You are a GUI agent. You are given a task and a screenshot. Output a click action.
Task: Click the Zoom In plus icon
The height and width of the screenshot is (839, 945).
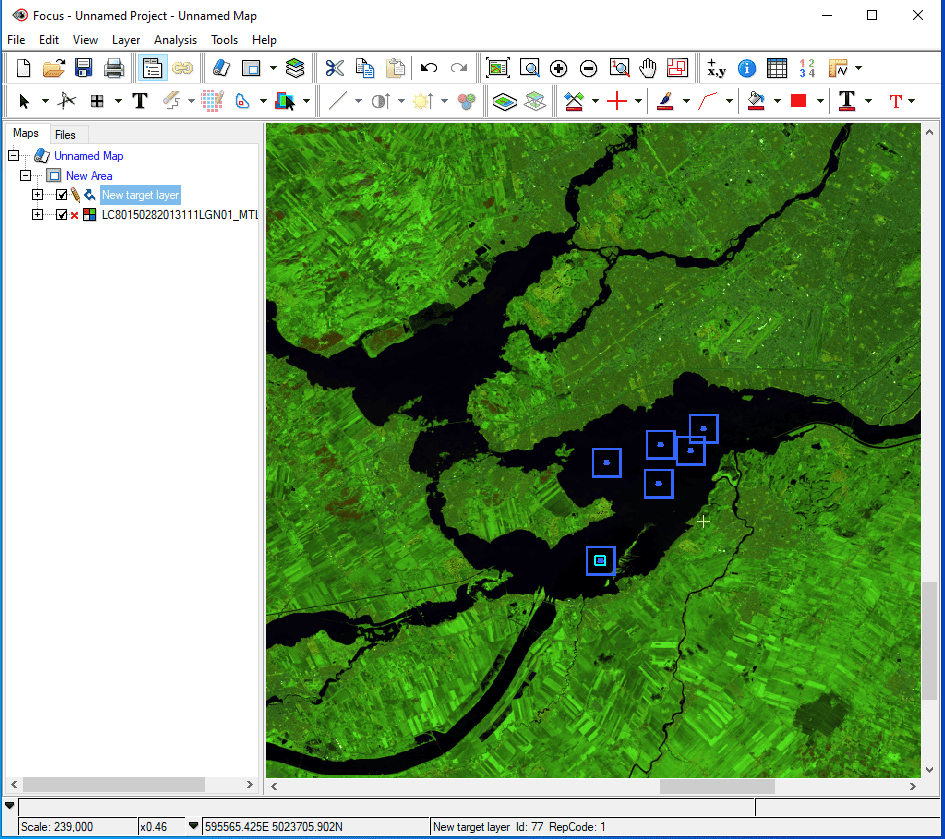[559, 69]
